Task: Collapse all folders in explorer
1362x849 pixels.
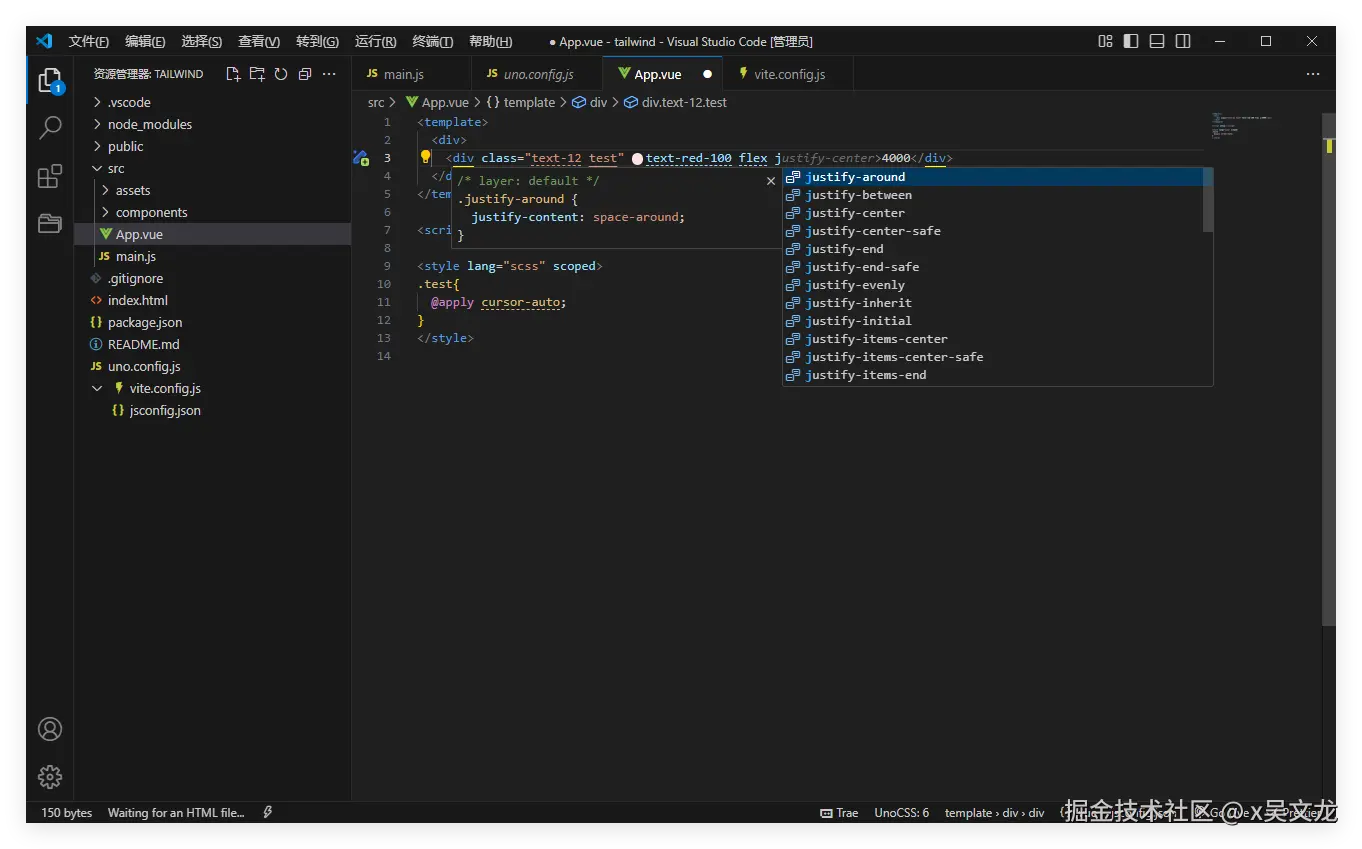Action: (x=305, y=74)
